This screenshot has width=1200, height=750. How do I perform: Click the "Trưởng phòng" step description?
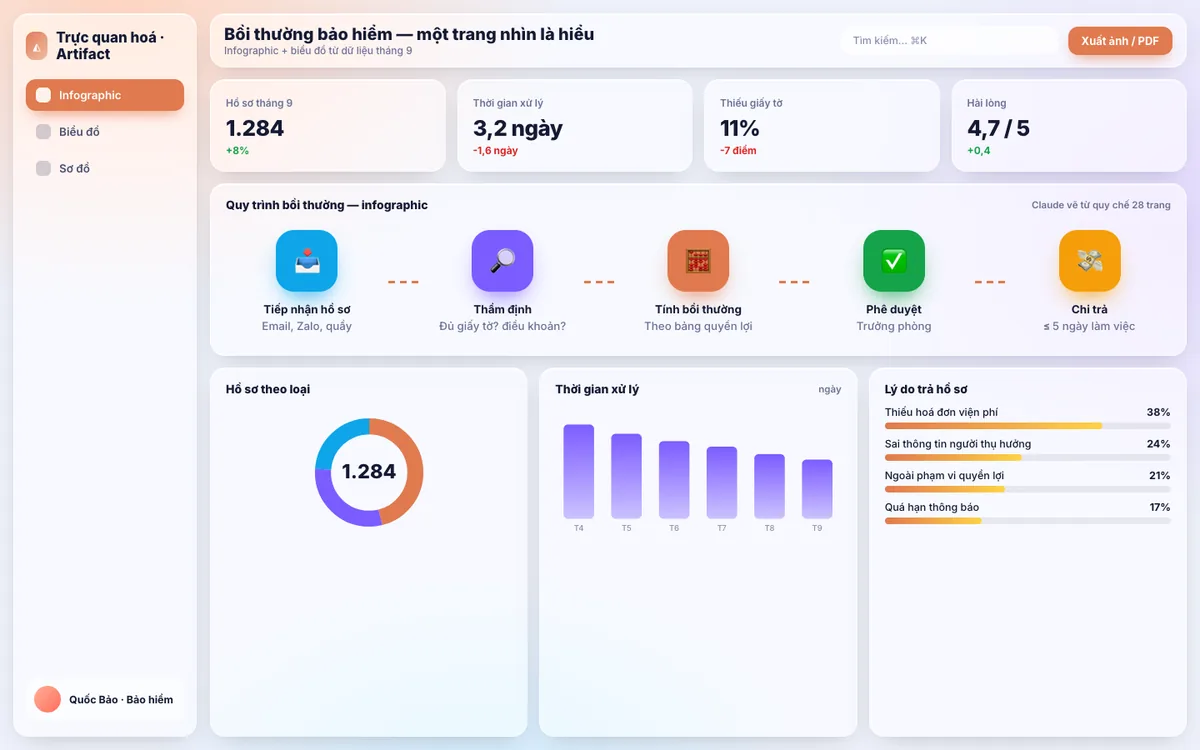point(894,326)
